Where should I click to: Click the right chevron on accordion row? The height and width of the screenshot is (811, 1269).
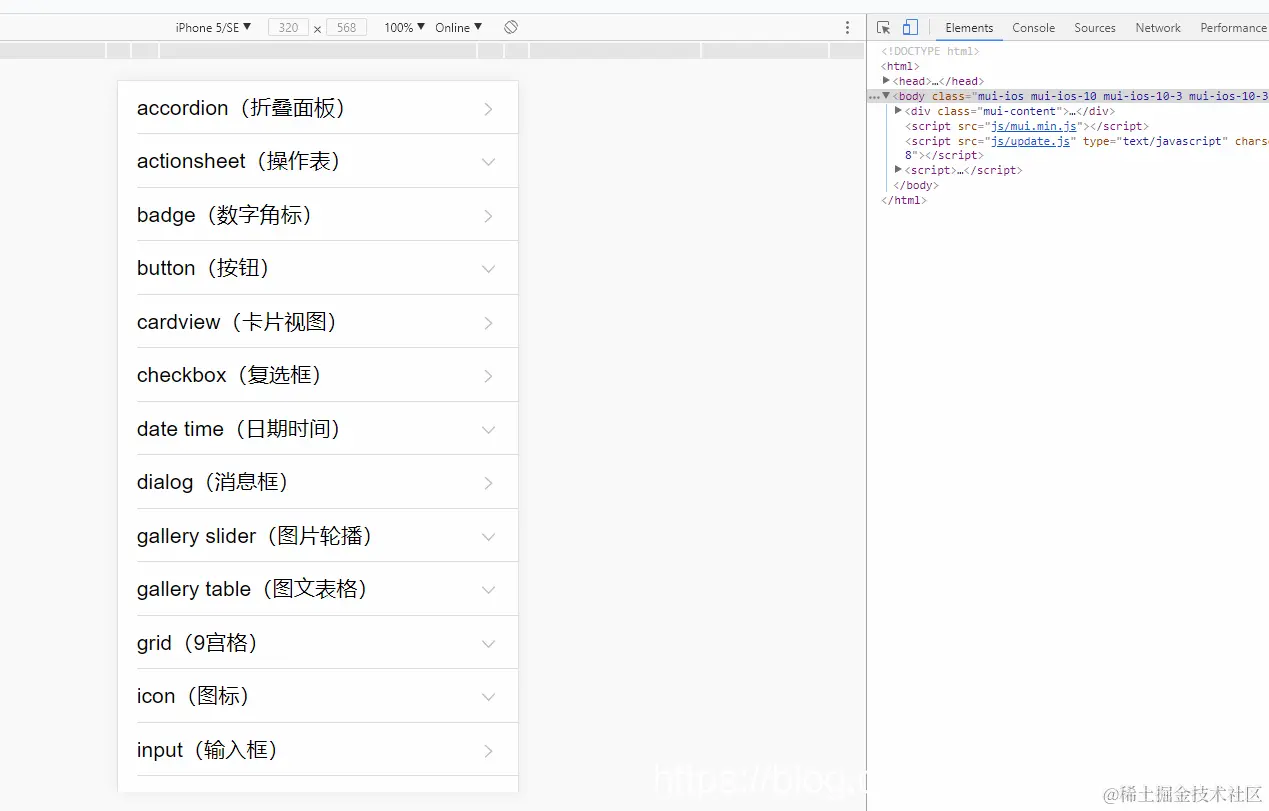[x=488, y=109]
